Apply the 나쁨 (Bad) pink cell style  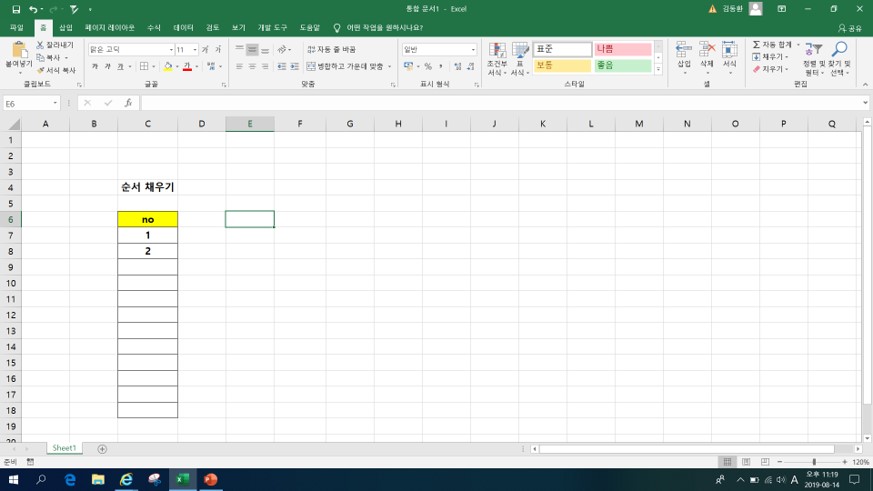(x=622, y=49)
